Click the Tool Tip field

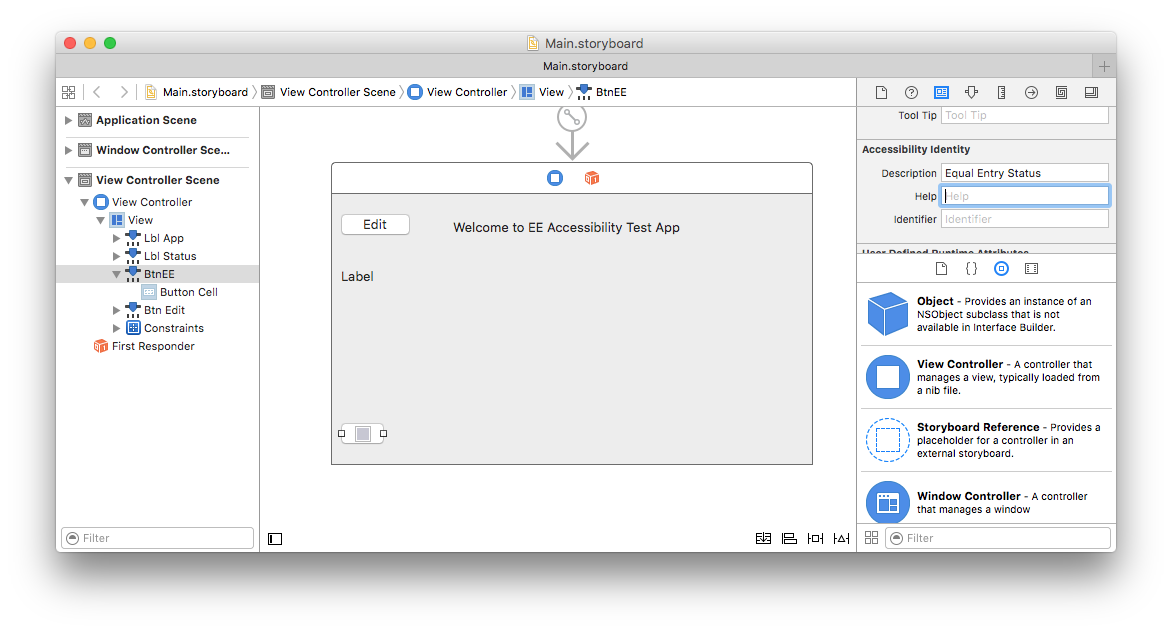click(1024, 115)
